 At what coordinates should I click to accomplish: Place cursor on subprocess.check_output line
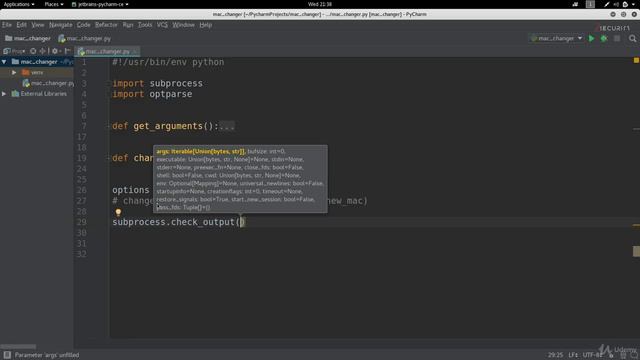pos(178,222)
